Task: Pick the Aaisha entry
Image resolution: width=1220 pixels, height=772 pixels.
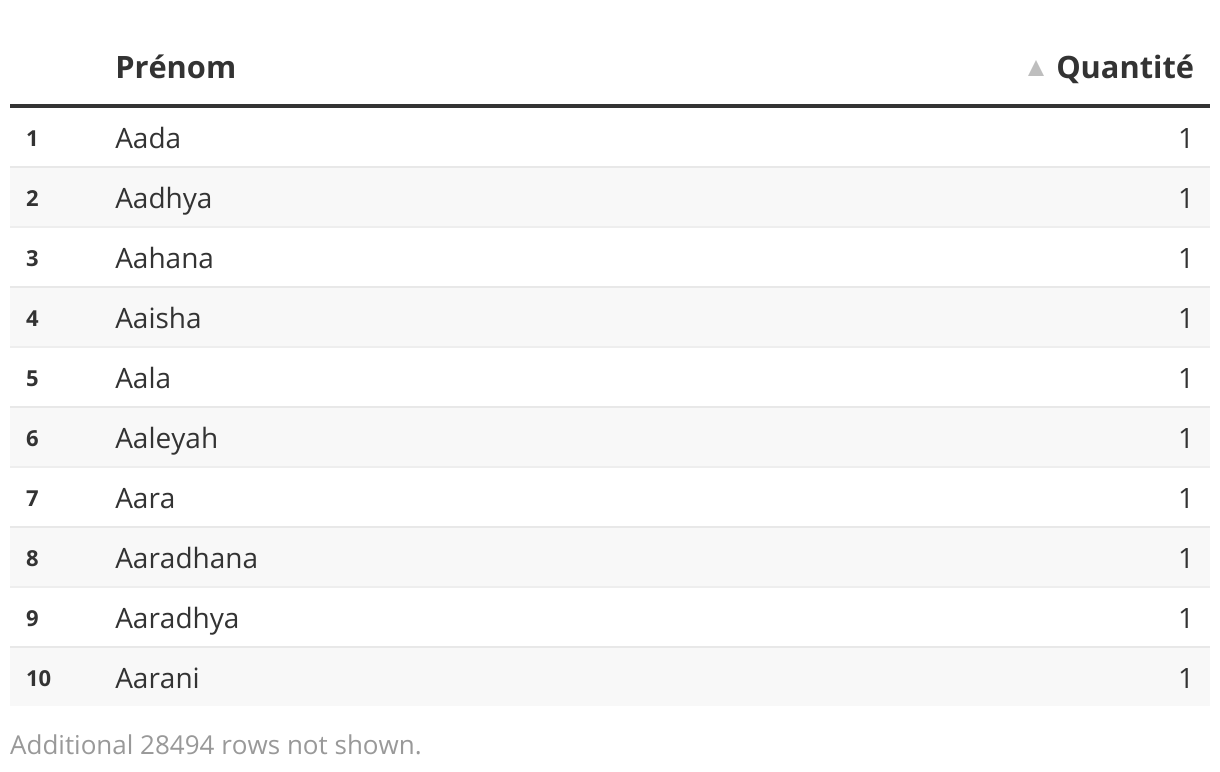Action: (158, 318)
